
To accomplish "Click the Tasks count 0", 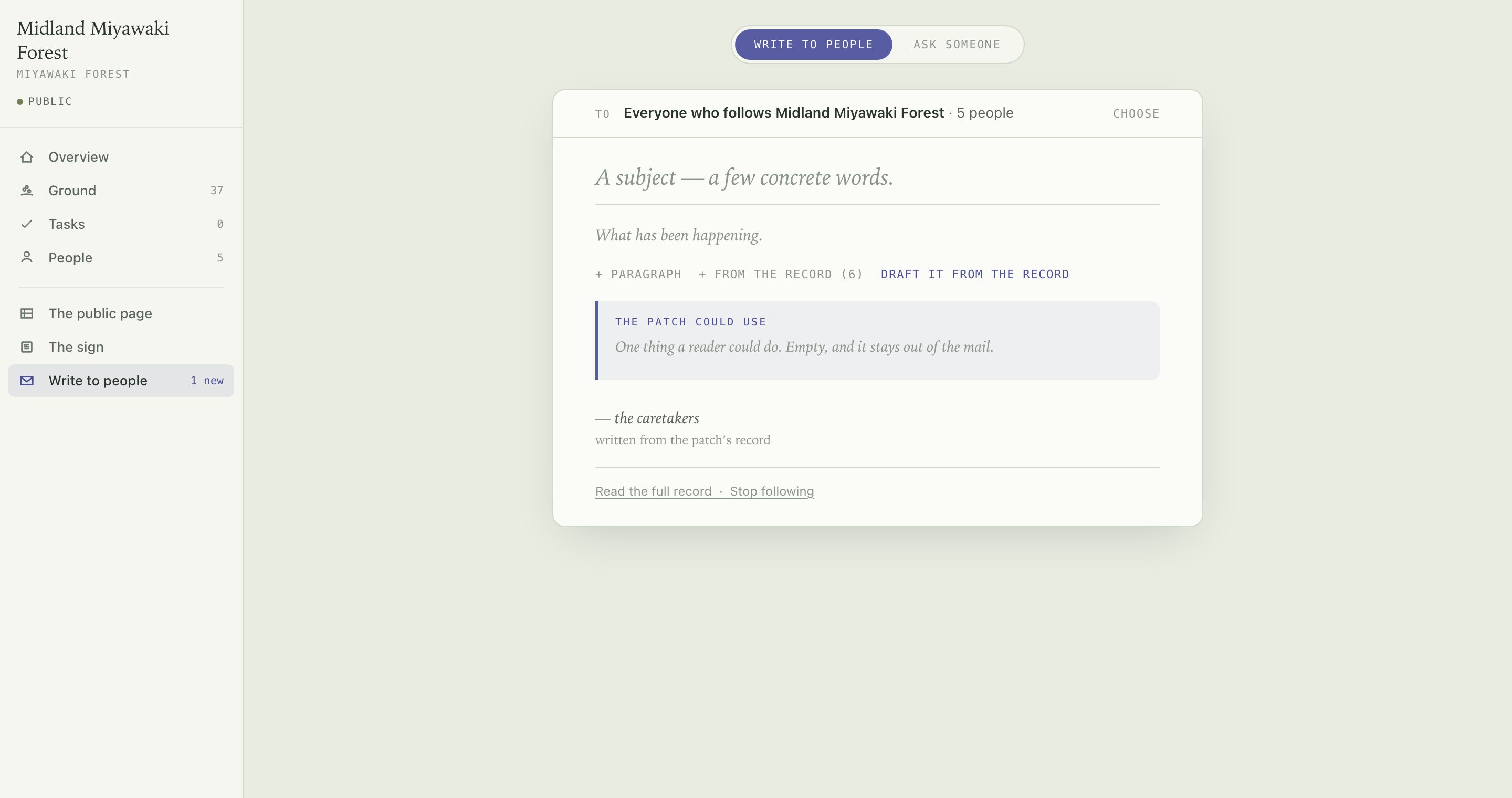I will pyautogui.click(x=220, y=224).
